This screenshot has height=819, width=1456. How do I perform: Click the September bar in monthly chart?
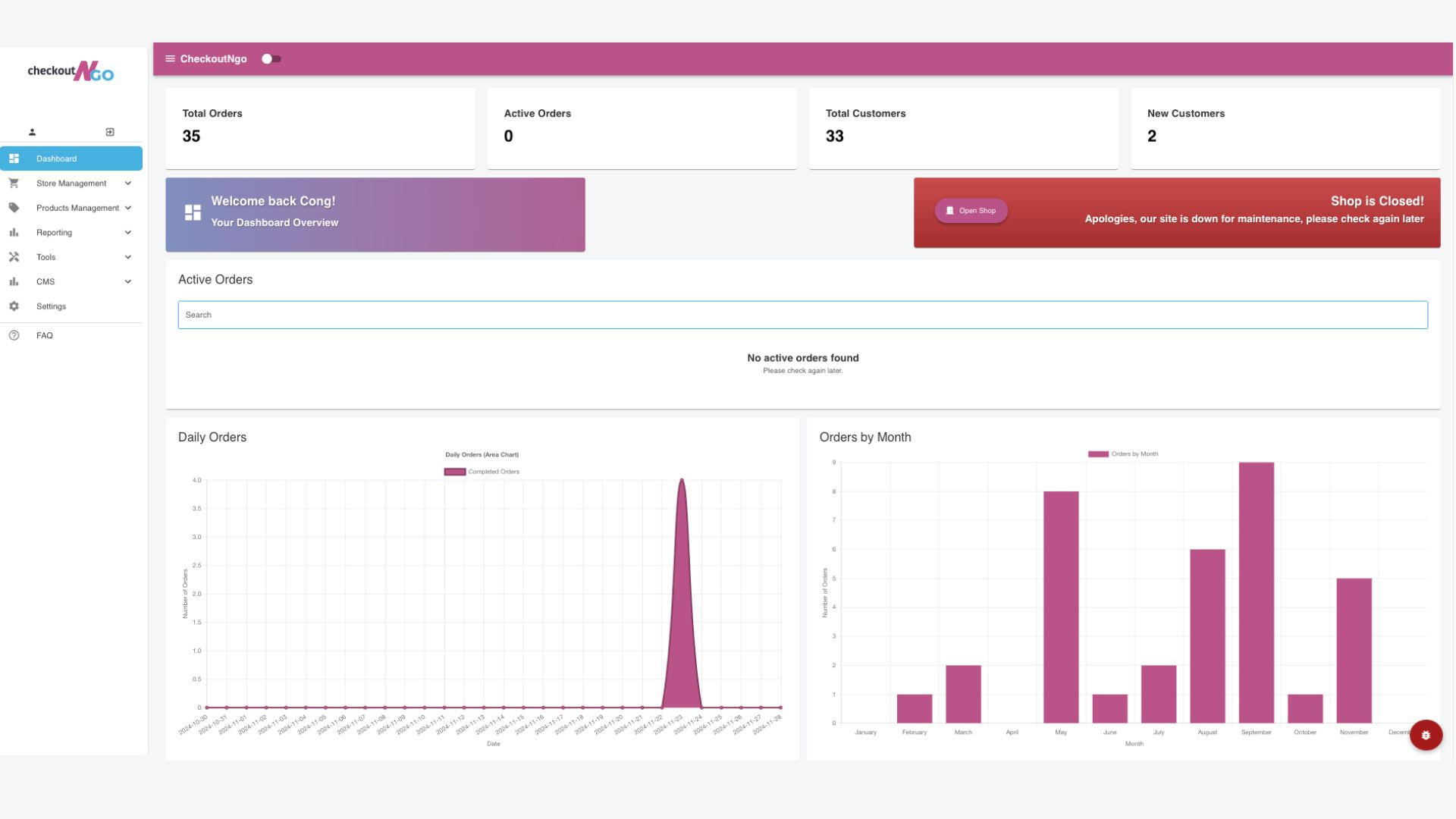(x=1256, y=591)
